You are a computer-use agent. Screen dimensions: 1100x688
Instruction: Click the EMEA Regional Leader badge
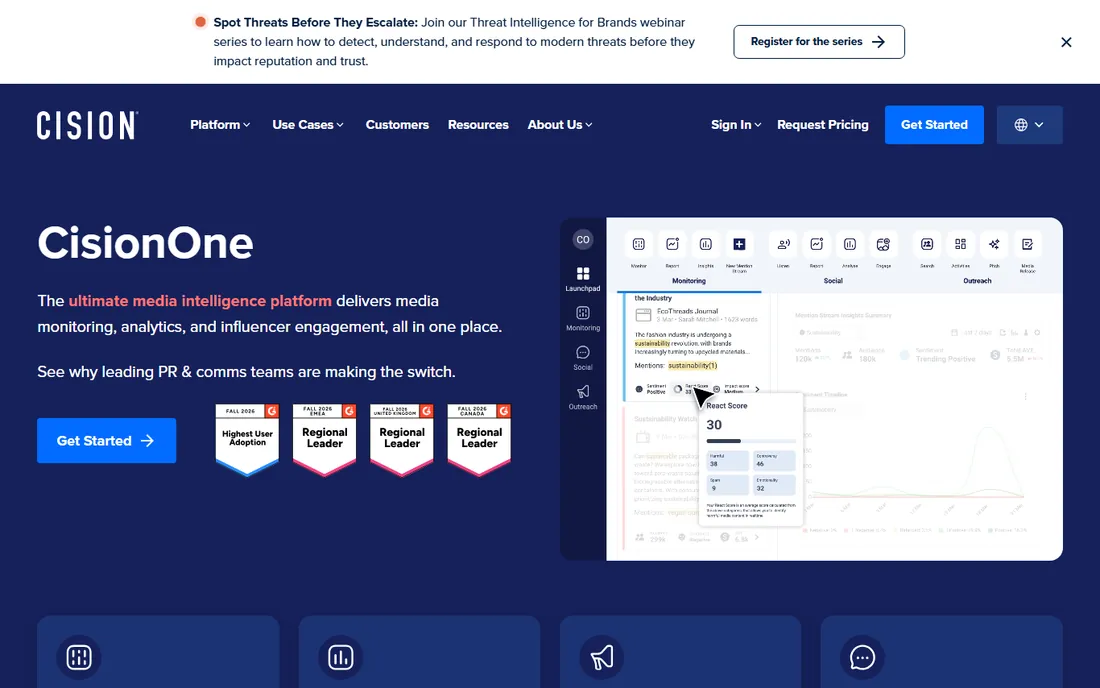point(324,440)
